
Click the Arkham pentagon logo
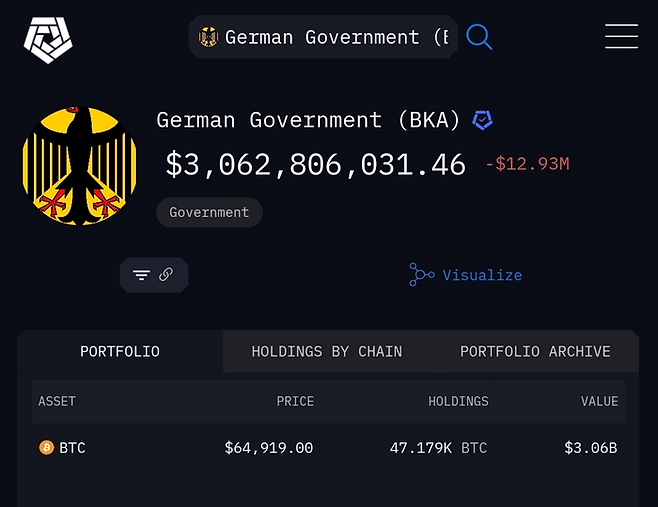pos(48,40)
